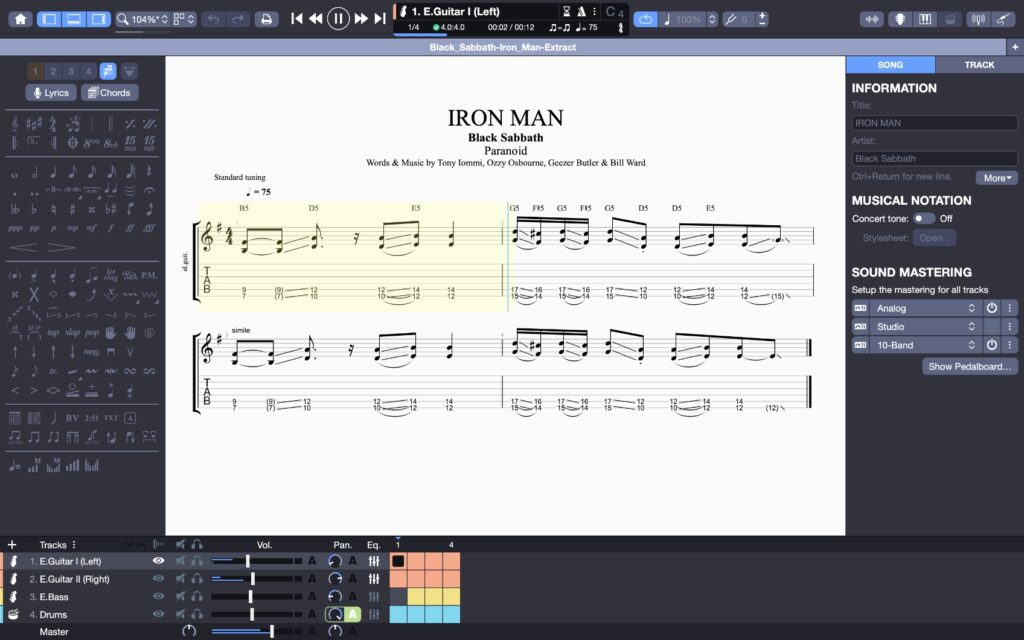This screenshot has height=640, width=1024.
Task: Toggle power for Analog mastering effect
Action: [991, 308]
